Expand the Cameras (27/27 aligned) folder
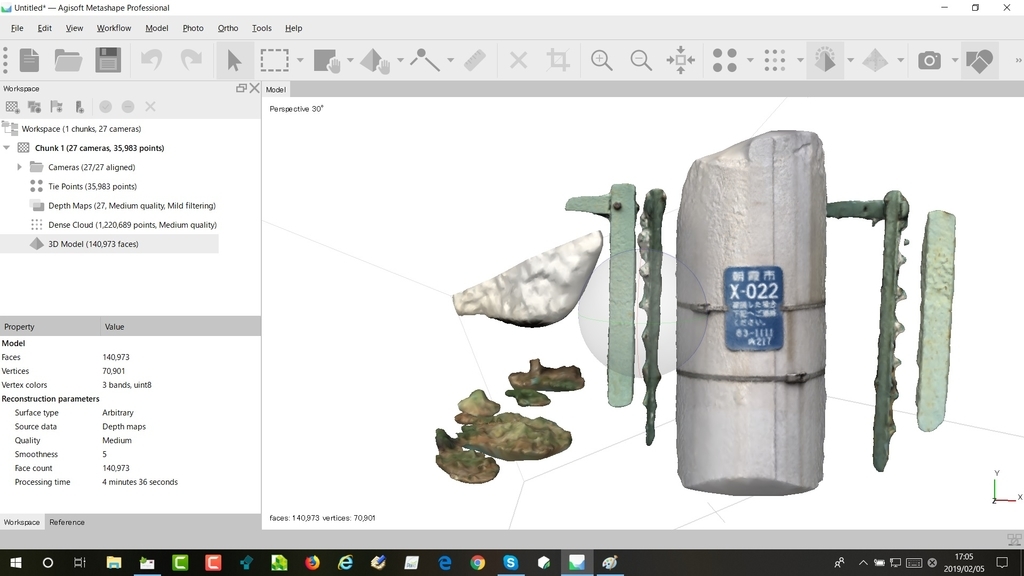This screenshot has height=576, width=1024. pos(20,167)
